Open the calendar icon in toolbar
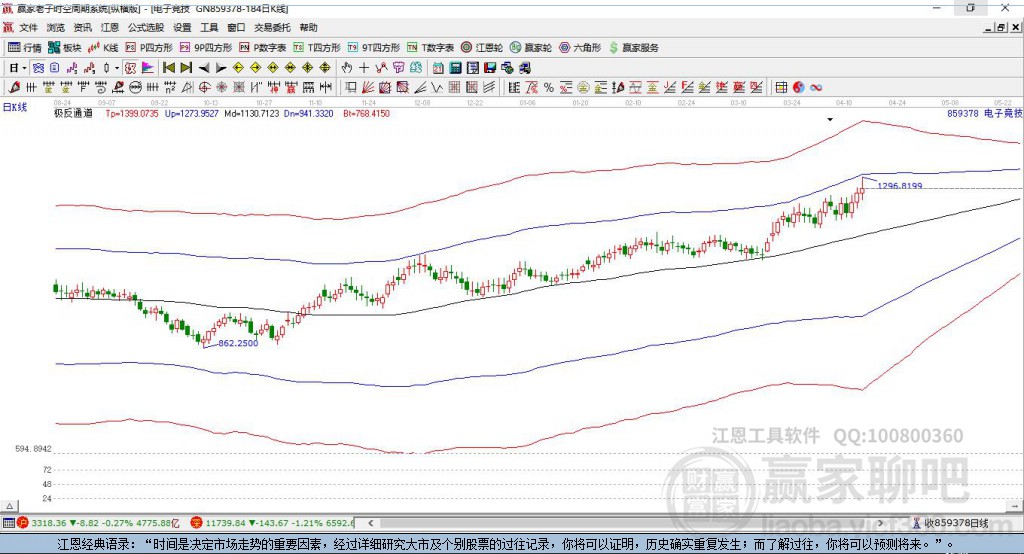Screen dimensions: 1024x554 point(438,68)
